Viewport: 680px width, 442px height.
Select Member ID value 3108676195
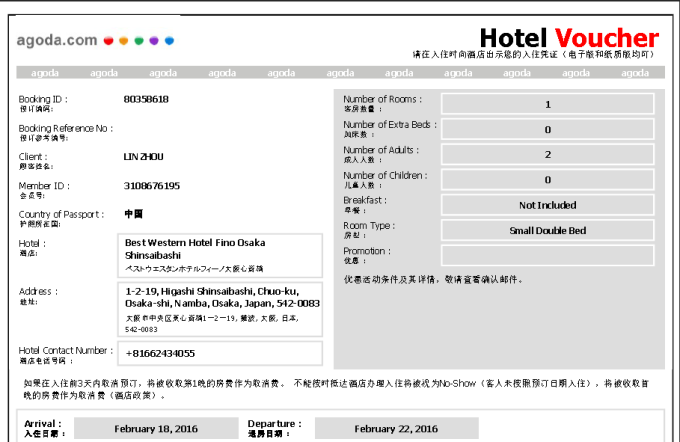(152, 186)
